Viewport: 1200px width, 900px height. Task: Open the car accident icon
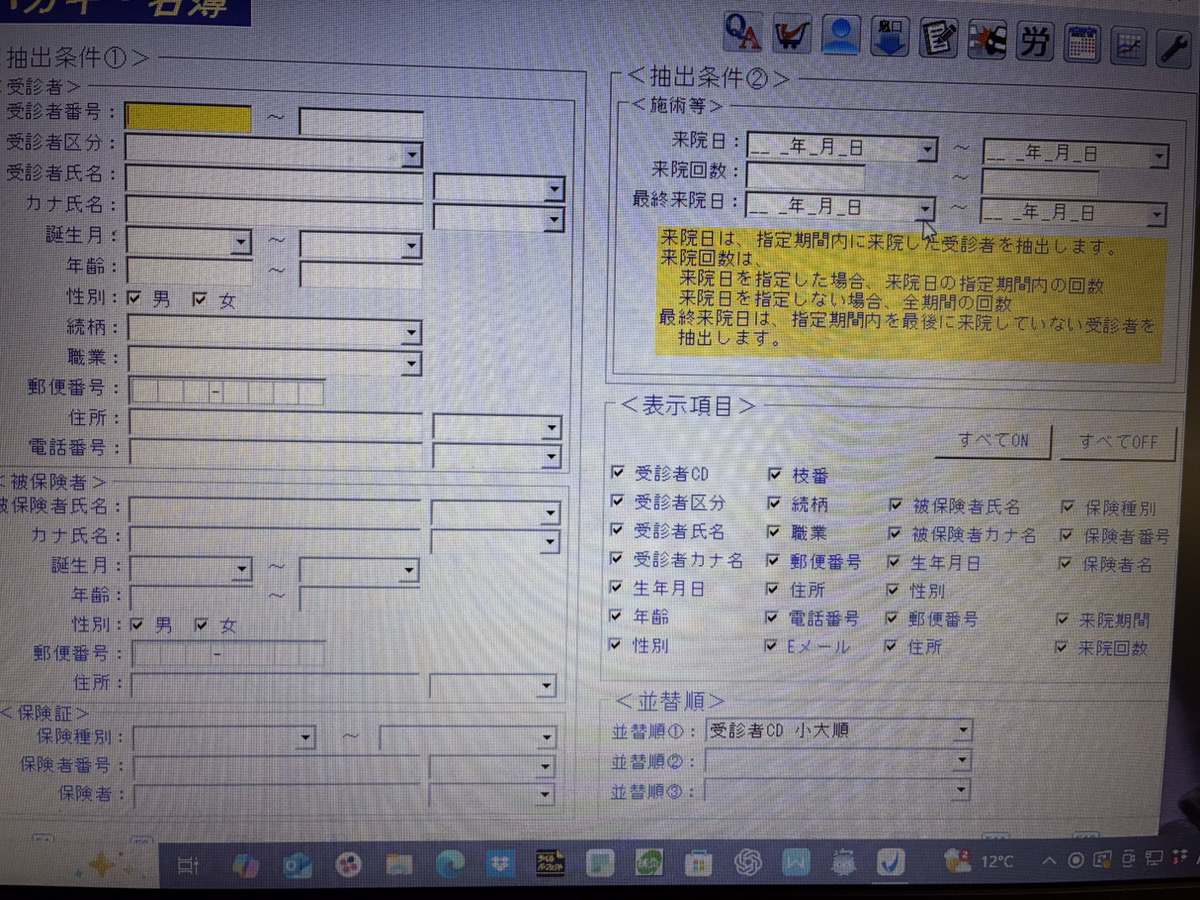coord(986,39)
